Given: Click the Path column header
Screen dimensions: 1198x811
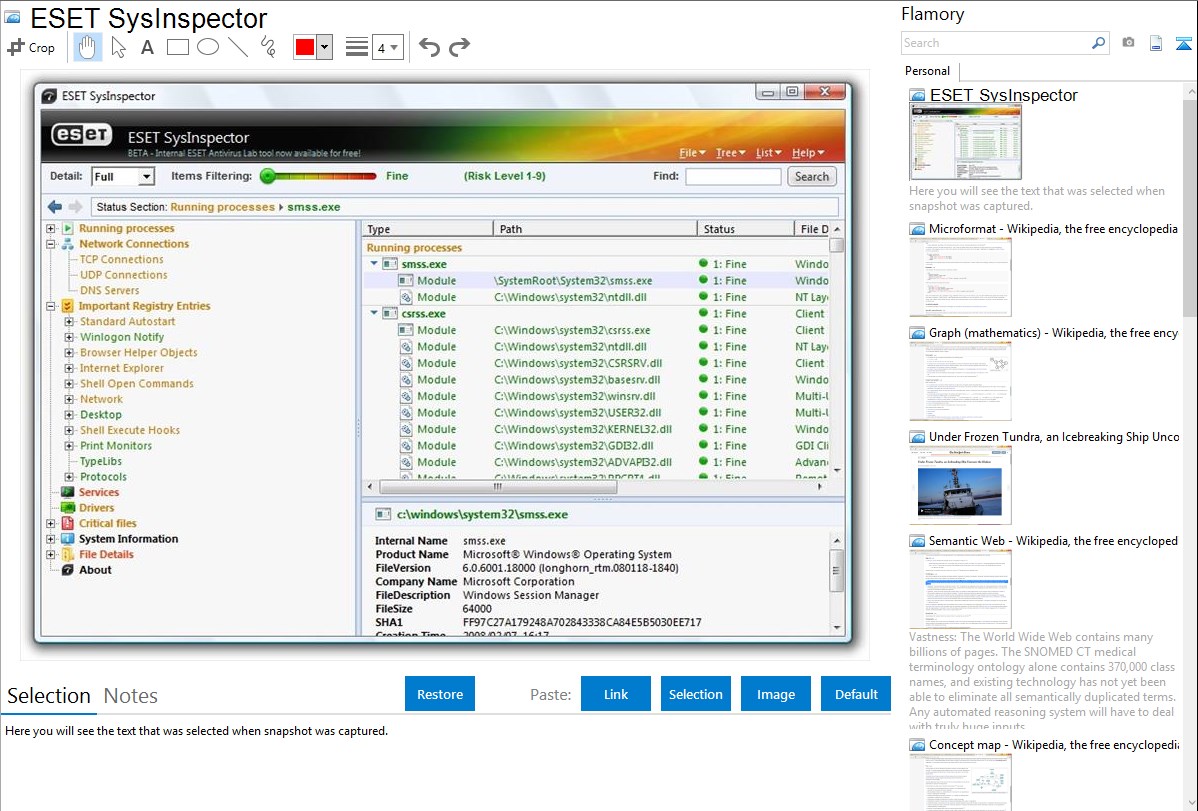Looking at the screenshot, I should point(595,229).
